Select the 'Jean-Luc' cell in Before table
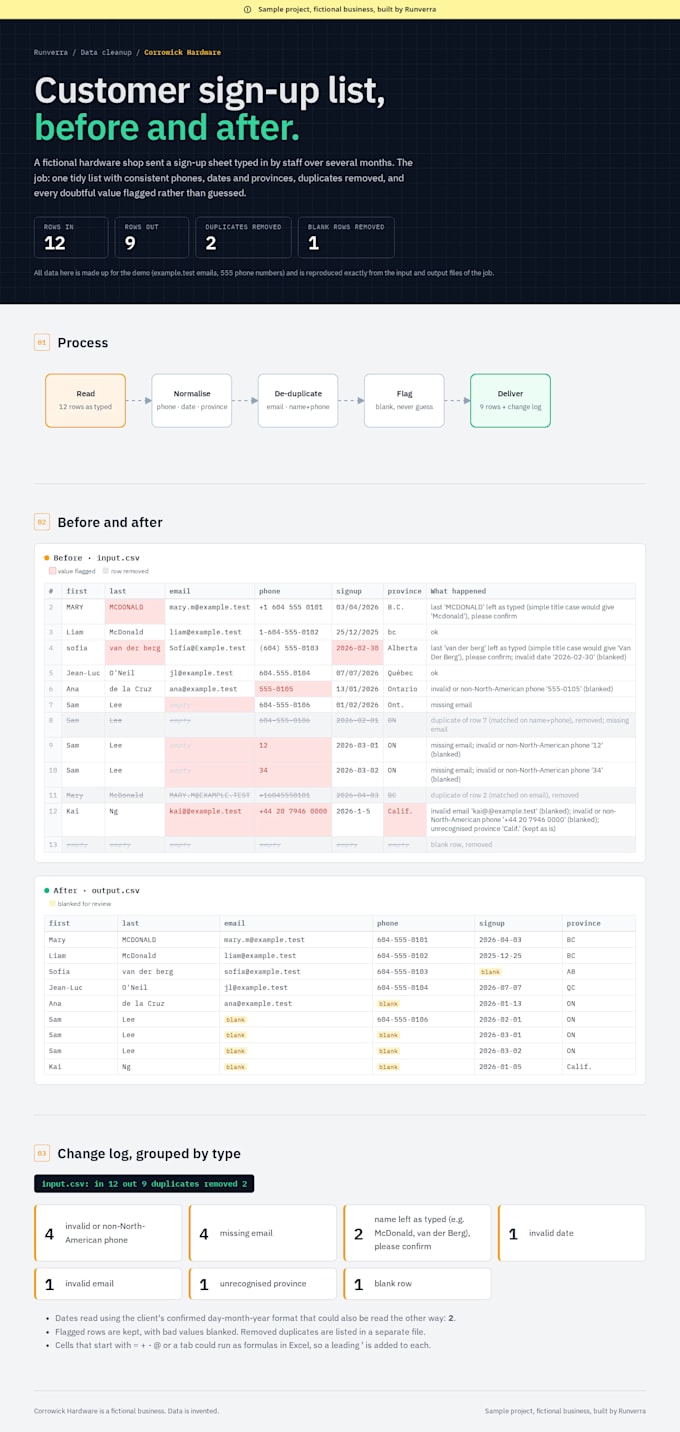 point(83,673)
